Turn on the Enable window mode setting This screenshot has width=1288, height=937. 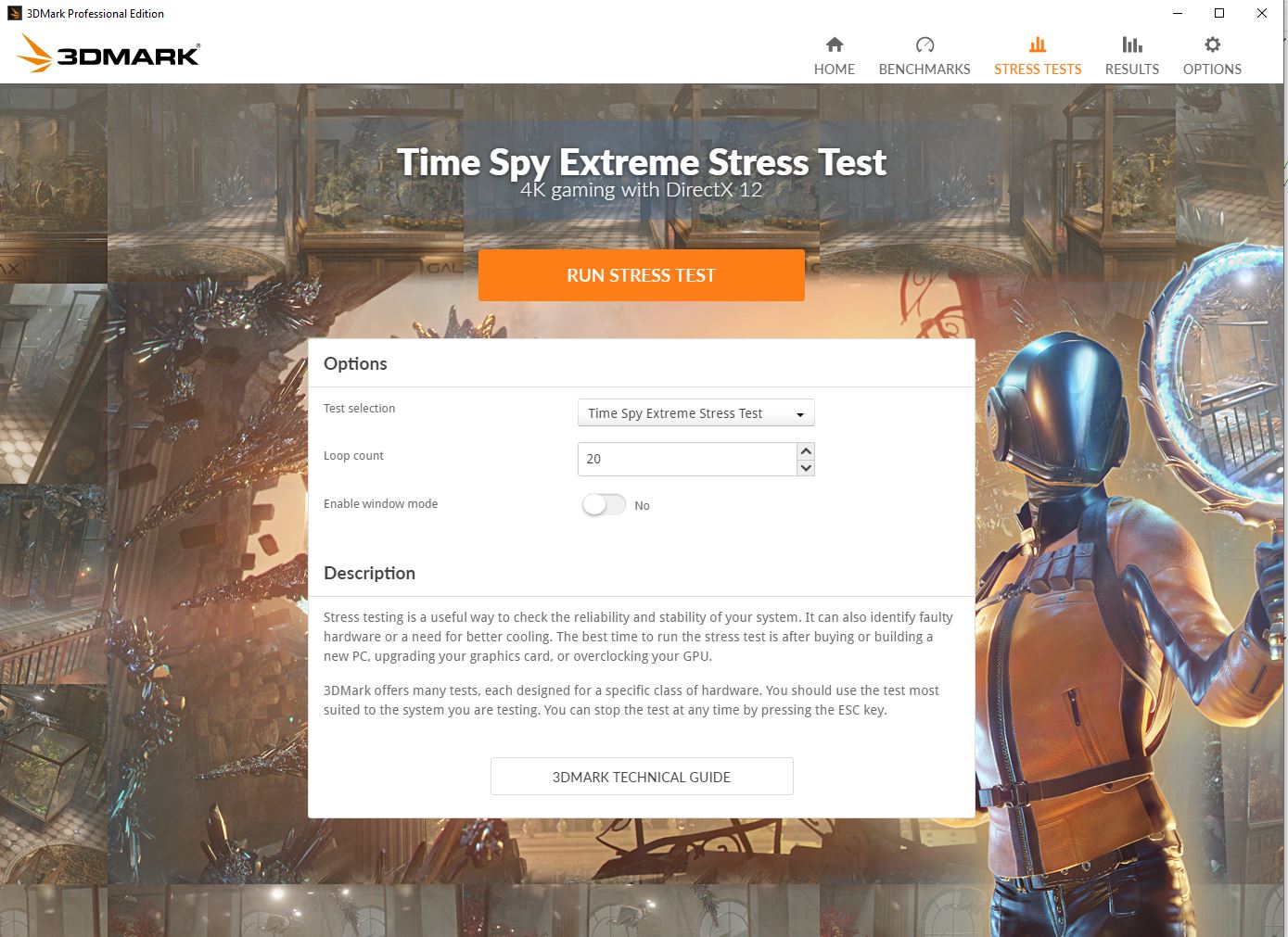pyautogui.click(x=604, y=504)
